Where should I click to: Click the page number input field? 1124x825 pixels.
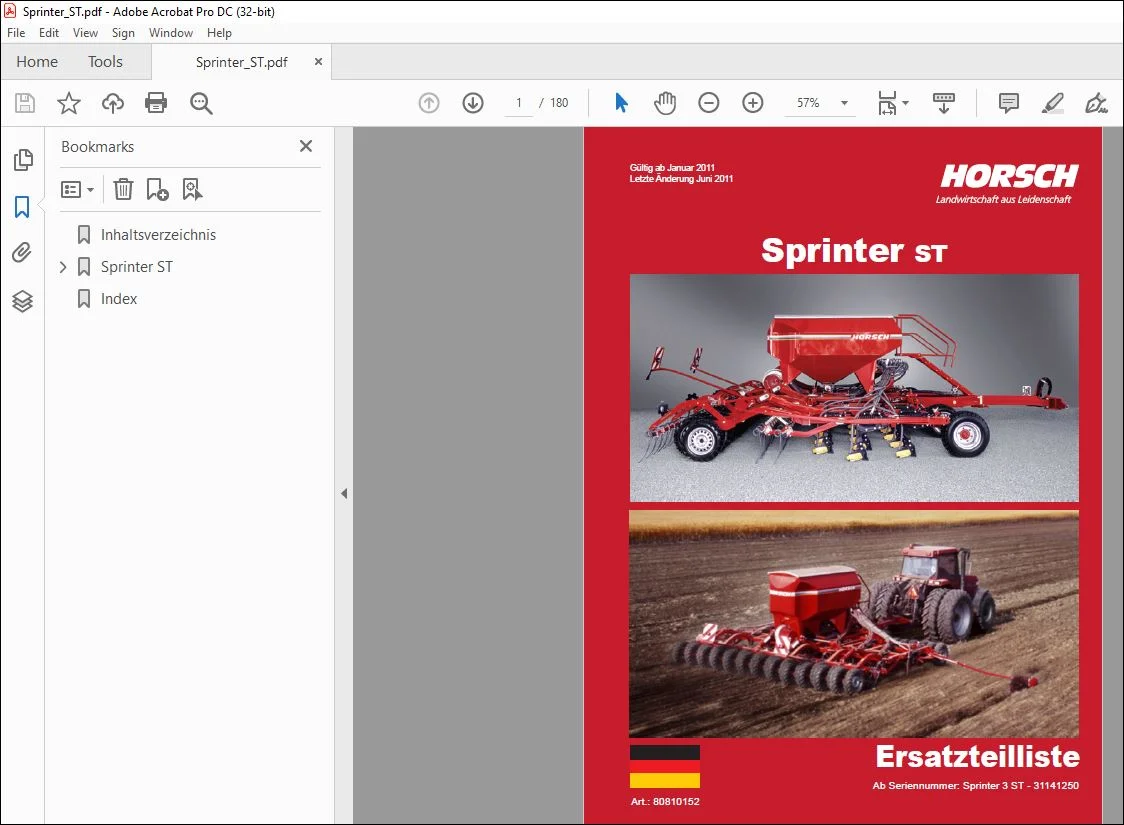click(519, 103)
